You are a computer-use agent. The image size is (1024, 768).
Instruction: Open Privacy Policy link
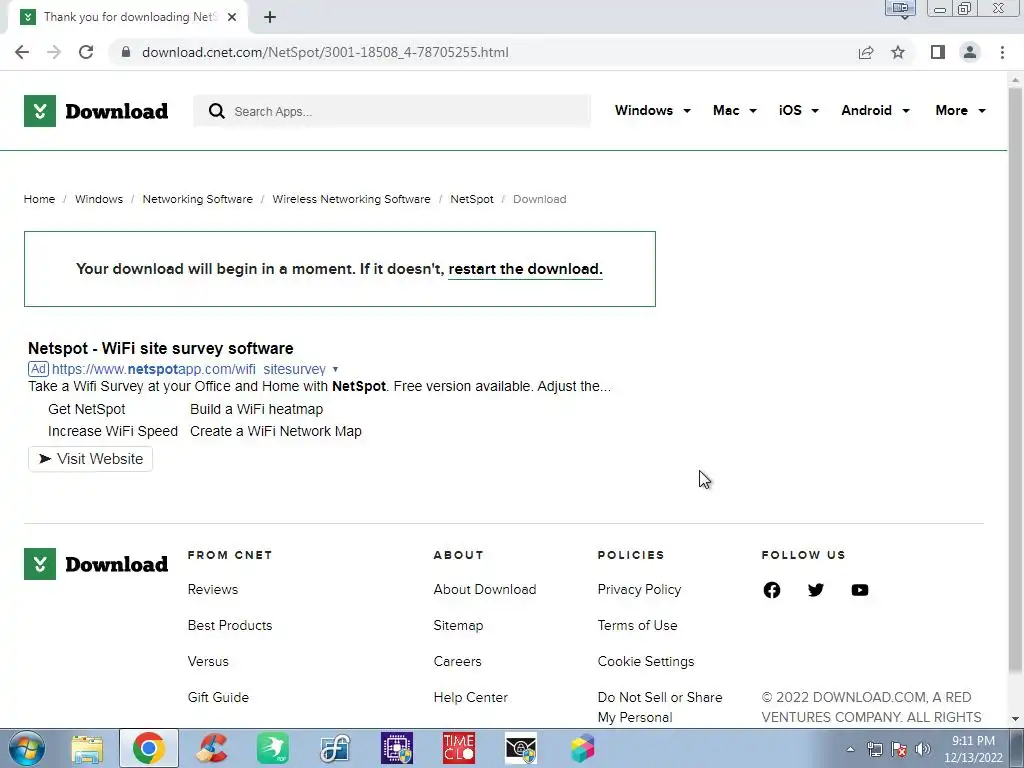click(639, 590)
